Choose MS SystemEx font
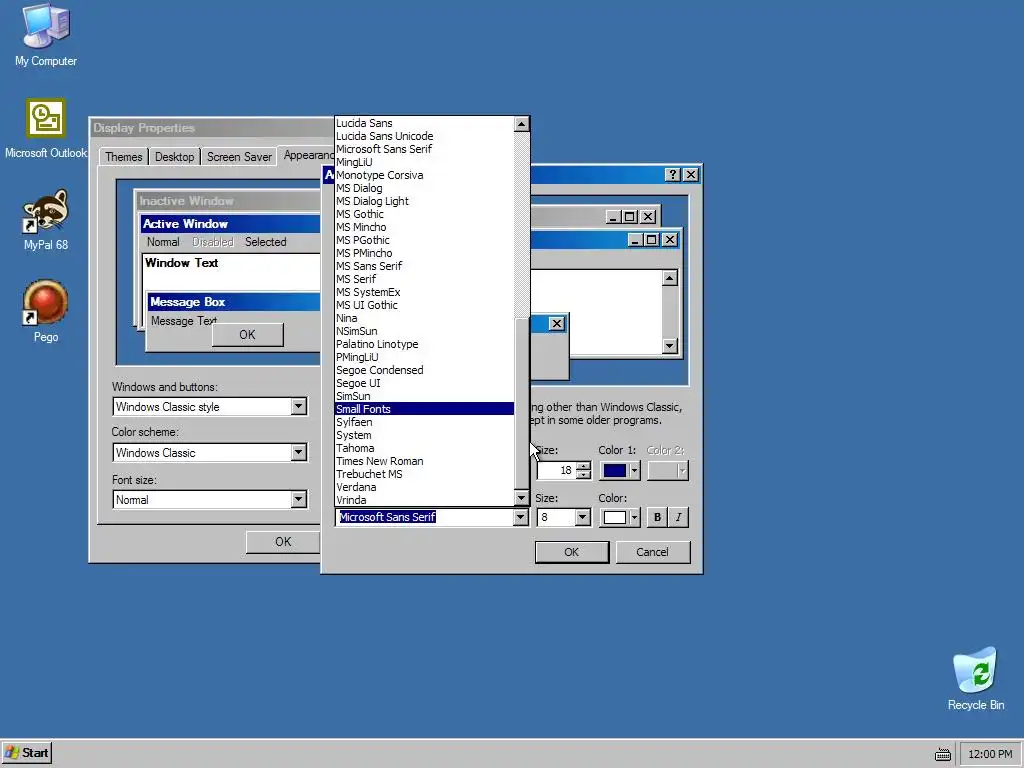The height and width of the screenshot is (768, 1024). coord(424,292)
